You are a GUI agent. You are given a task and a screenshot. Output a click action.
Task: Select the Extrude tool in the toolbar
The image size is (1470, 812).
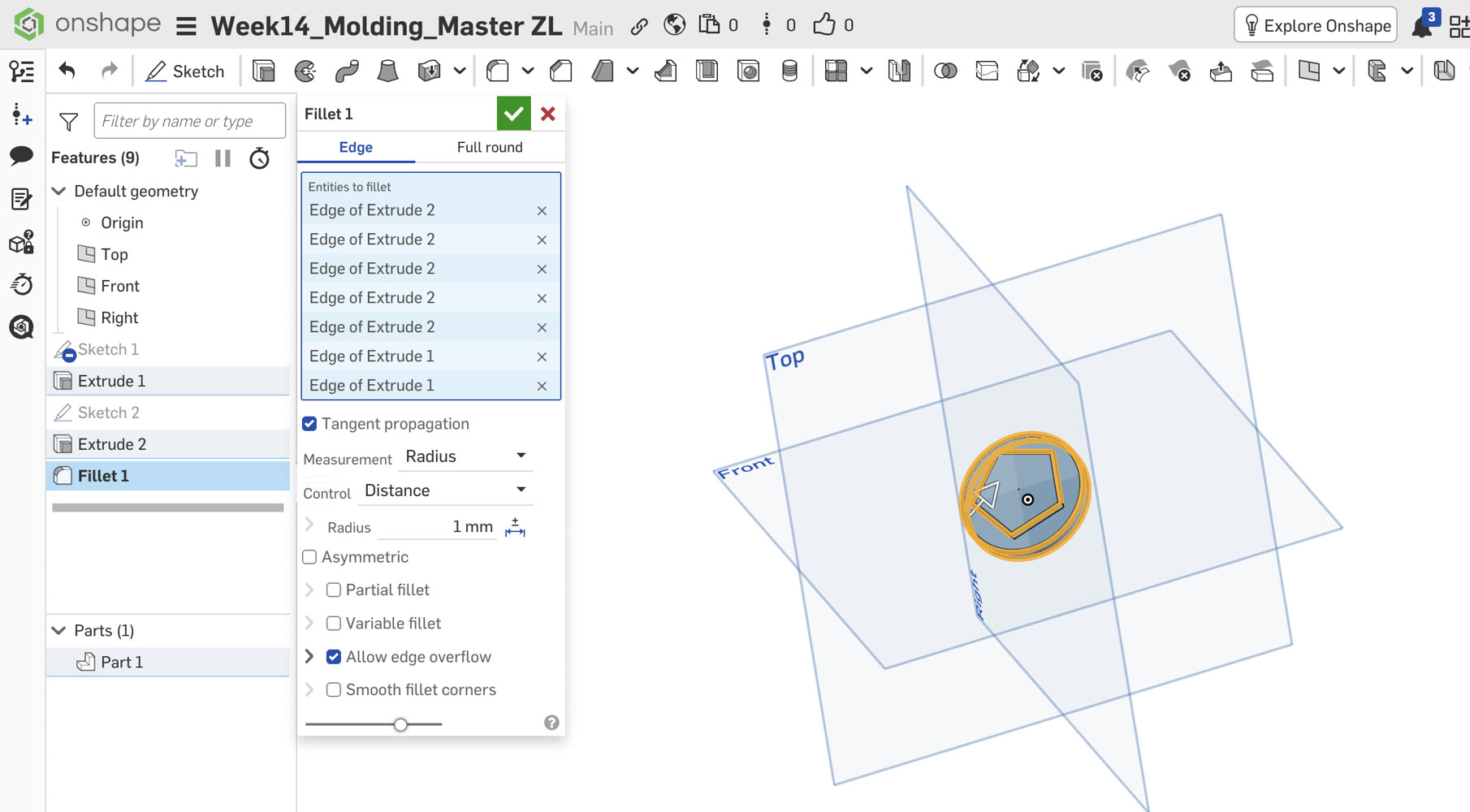264,71
